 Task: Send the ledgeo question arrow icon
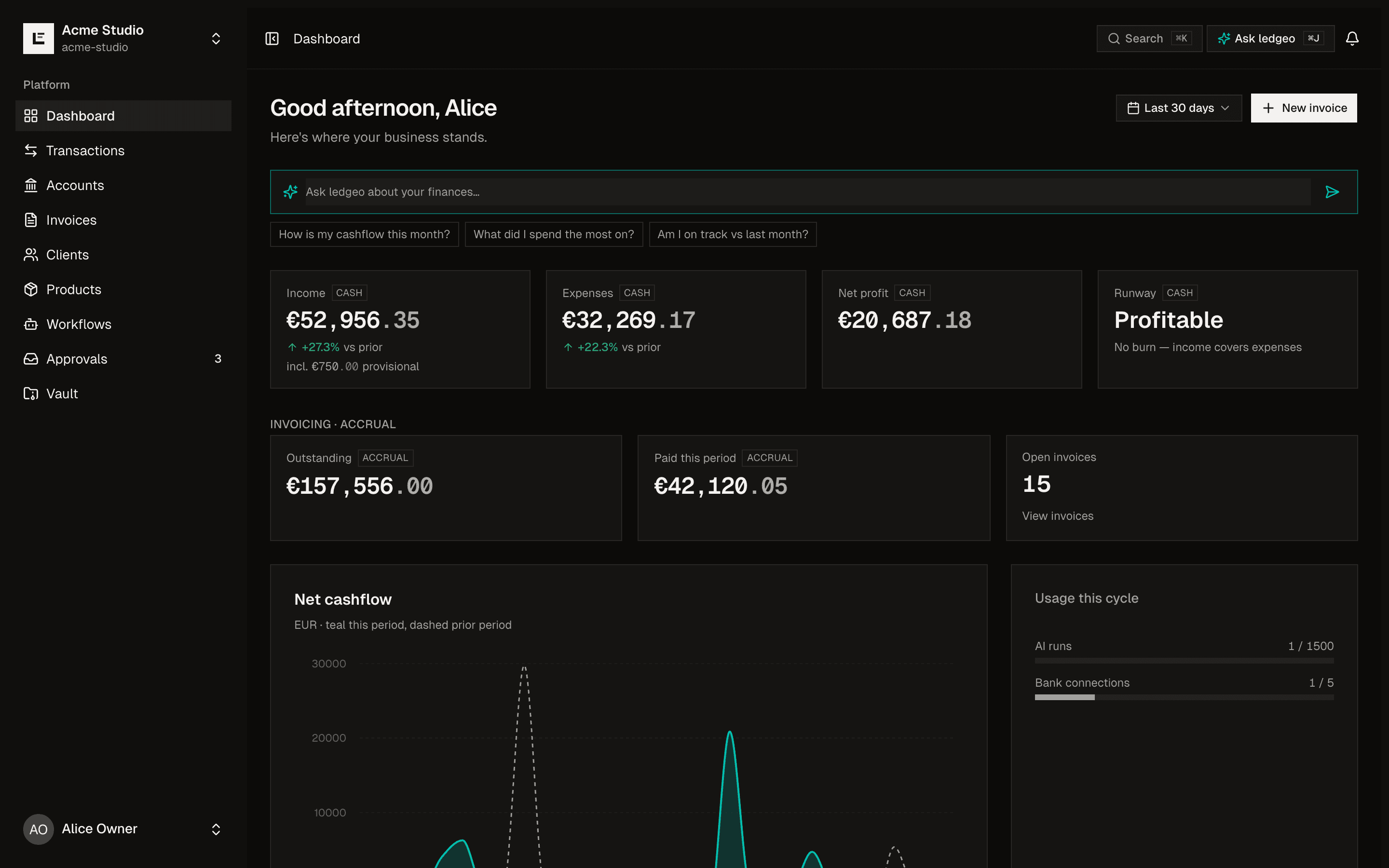click(1332, 192)
